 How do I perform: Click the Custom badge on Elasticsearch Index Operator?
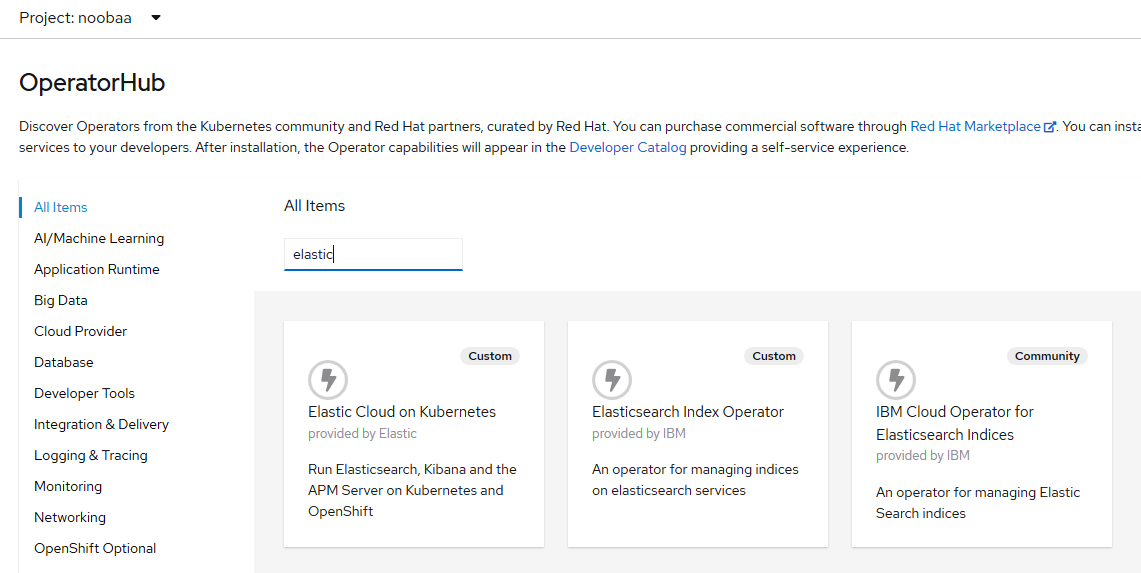tap(774, 356)
